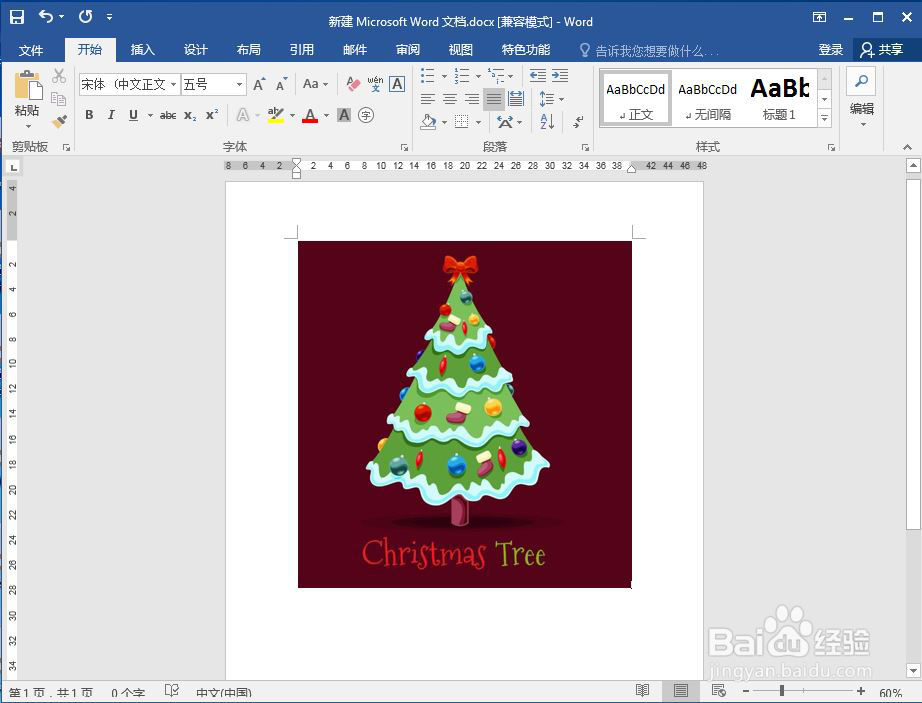Toggle italic formatting
This screenshot has height=703, width=922.
(x=111, y=115)
